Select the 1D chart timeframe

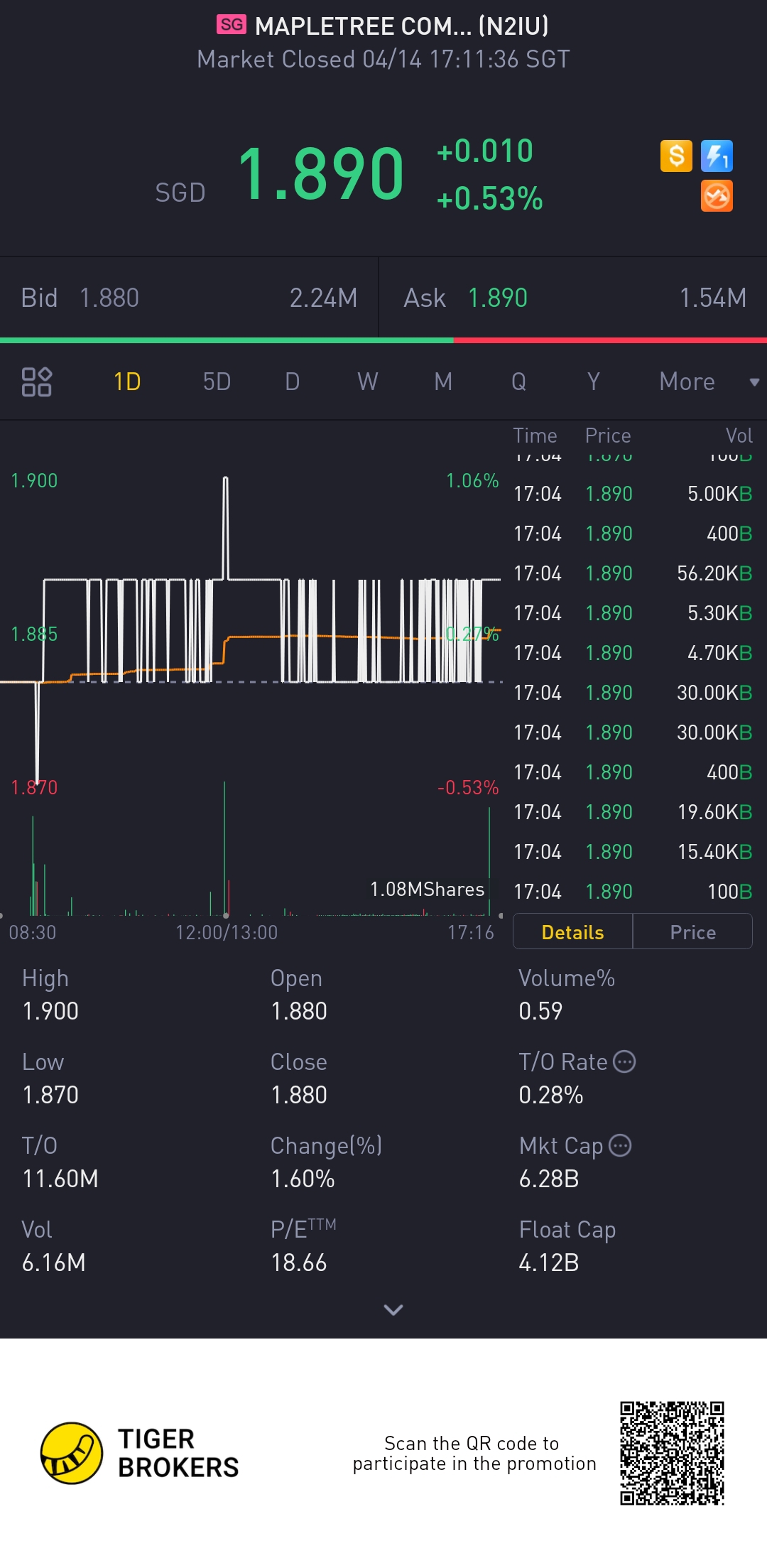tap(127, 382)
